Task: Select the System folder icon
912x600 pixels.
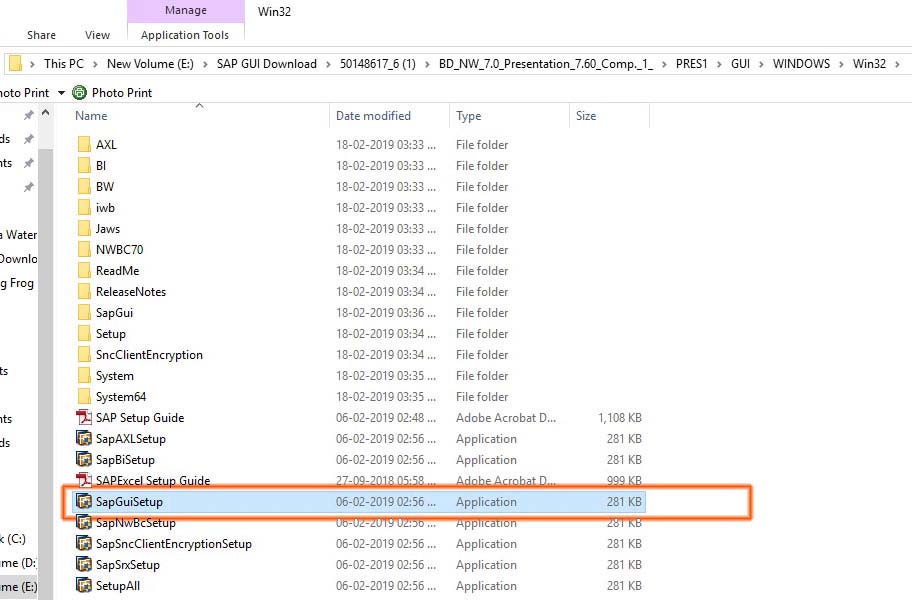Action: [84, 376]
